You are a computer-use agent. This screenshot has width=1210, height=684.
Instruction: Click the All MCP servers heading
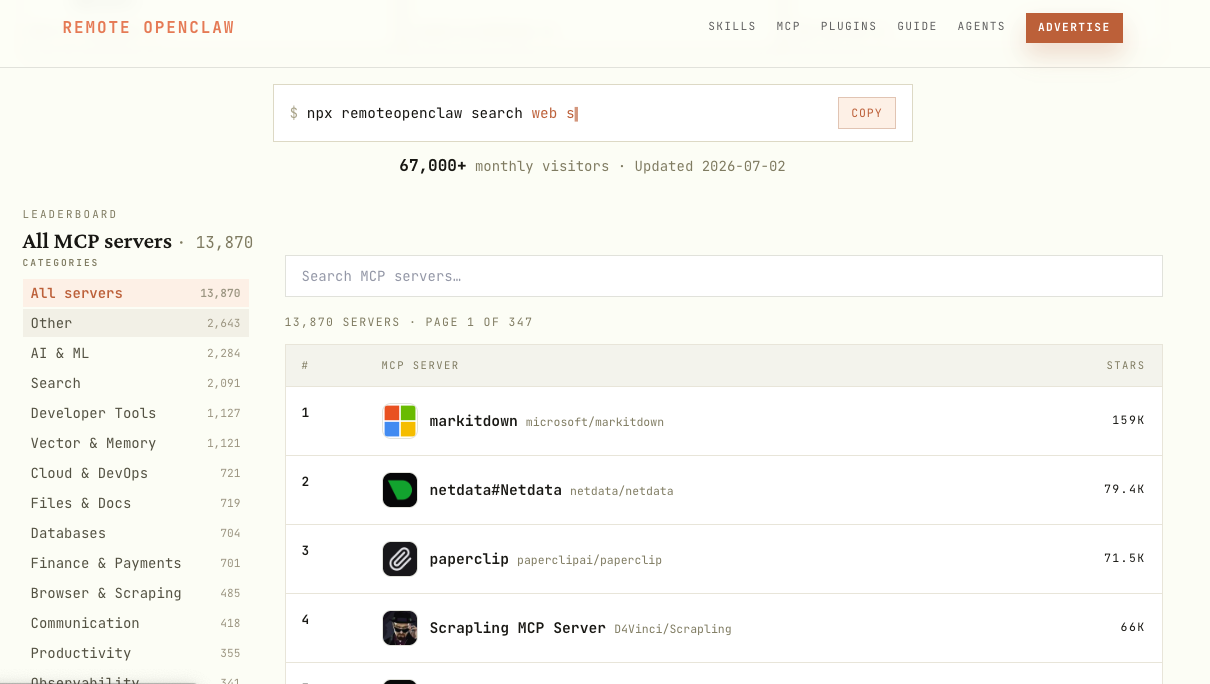[x=97, y=242]
